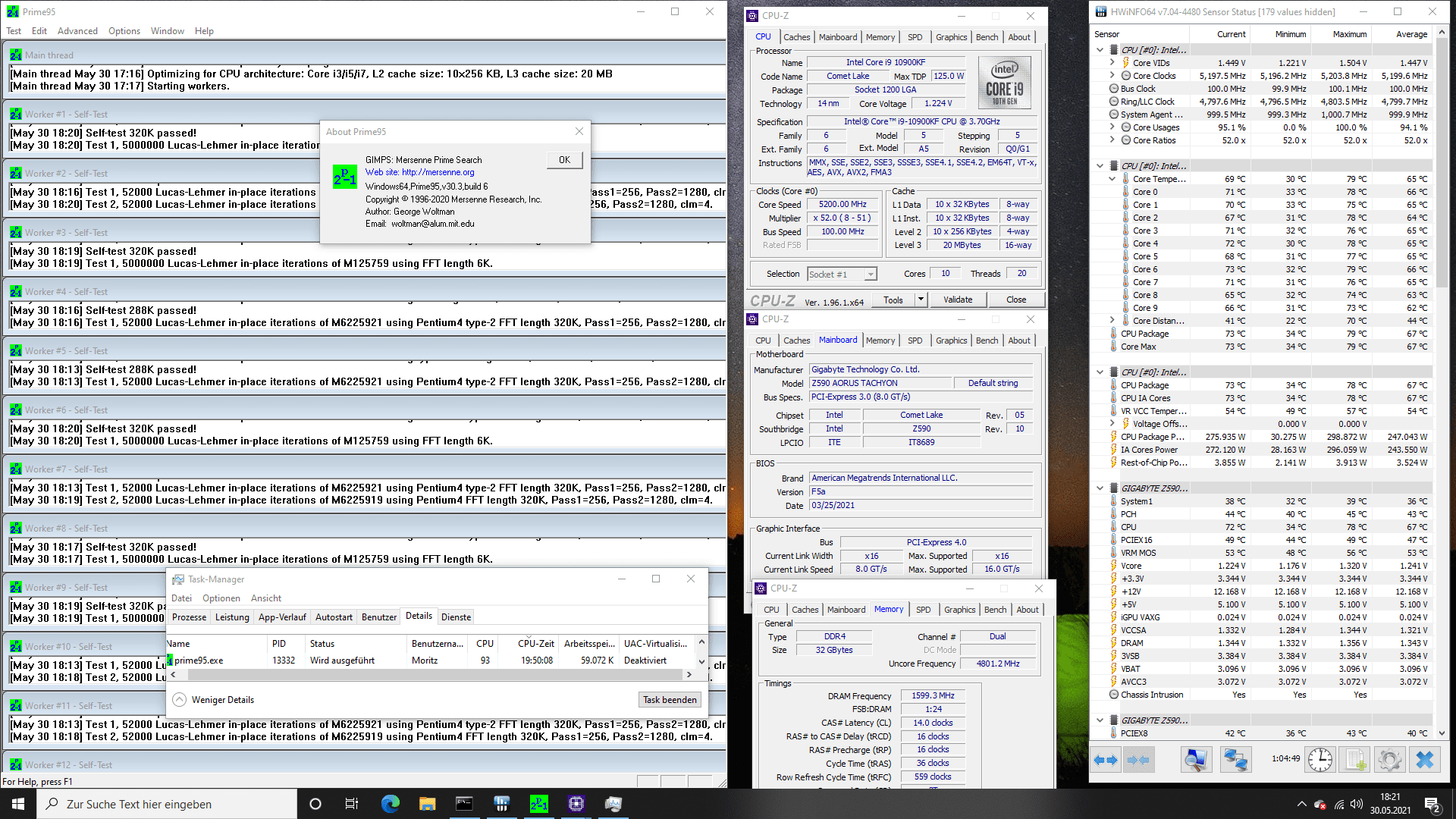Click HWiNFO collapse columns inward-arrows icon
The image size is (1456, 819).
click(x=1138, y=759)
